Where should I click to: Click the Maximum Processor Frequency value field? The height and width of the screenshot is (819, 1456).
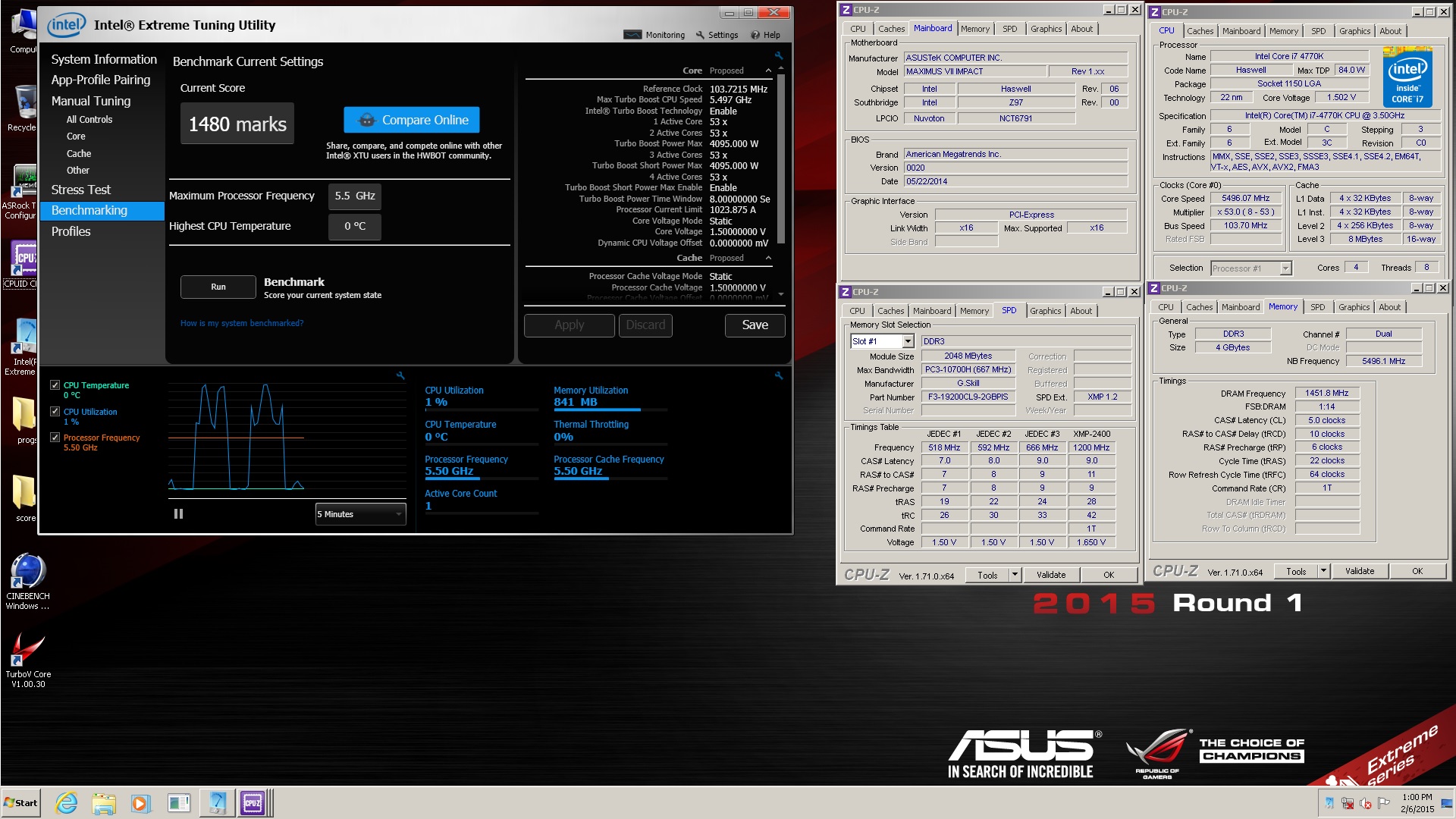(x=355, y=196)
